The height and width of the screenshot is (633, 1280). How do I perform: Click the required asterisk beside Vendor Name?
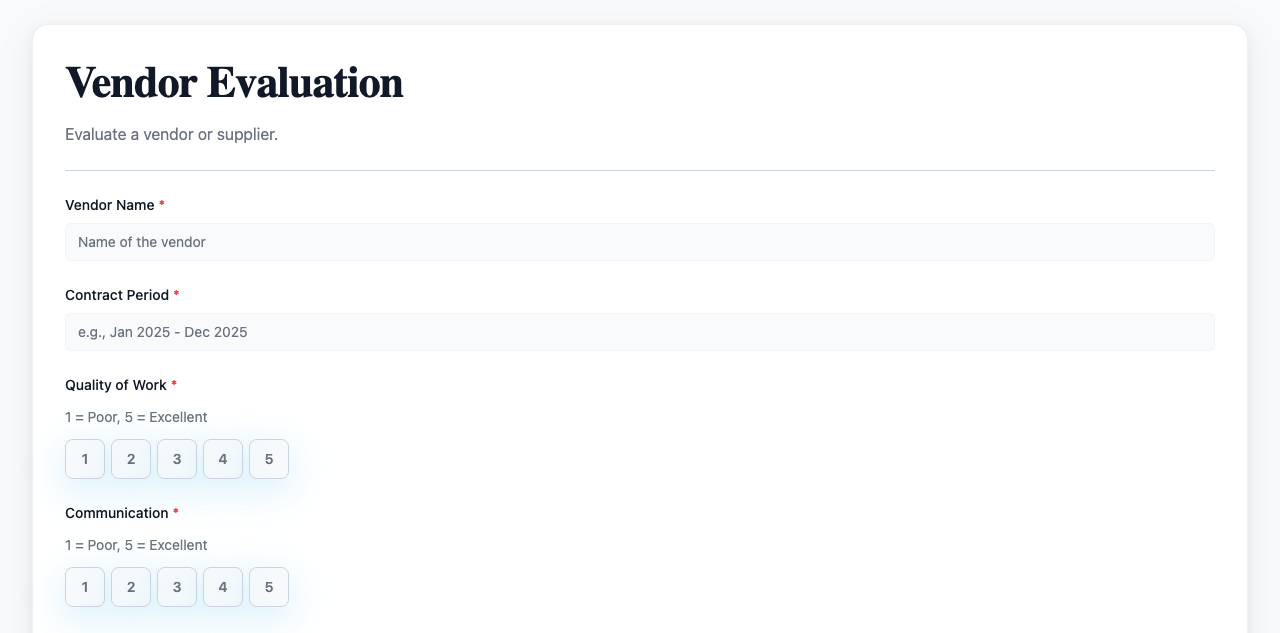pyautogui.click(x=162, y=205)
